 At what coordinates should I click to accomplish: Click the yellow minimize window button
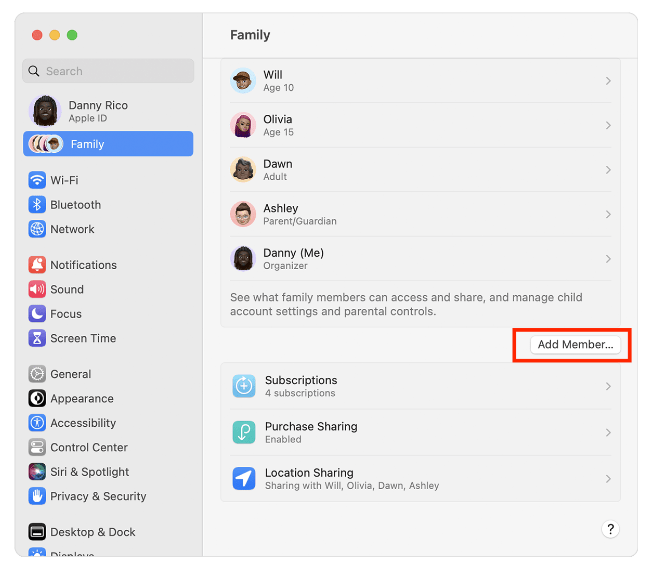pyautogui.click(x=54, y=35)
